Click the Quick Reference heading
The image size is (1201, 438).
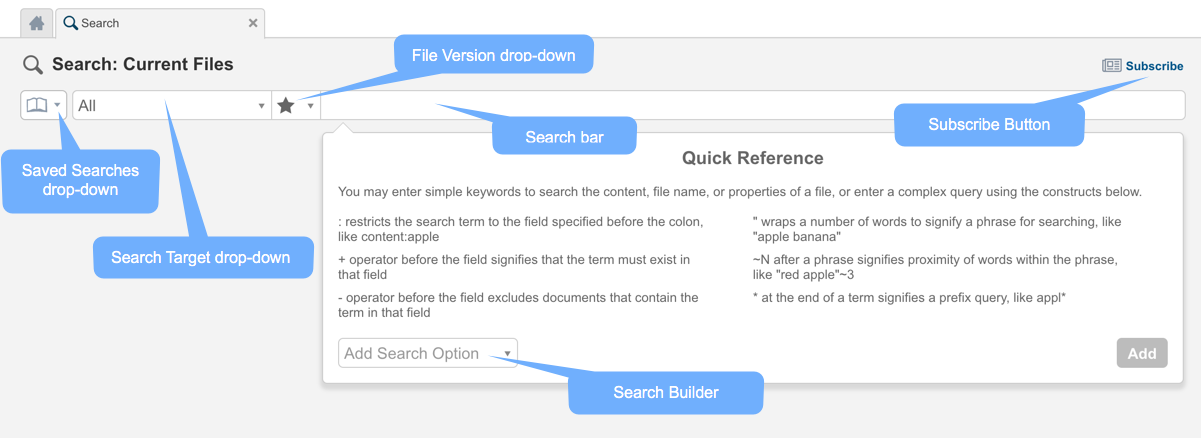tap(752, 158)
